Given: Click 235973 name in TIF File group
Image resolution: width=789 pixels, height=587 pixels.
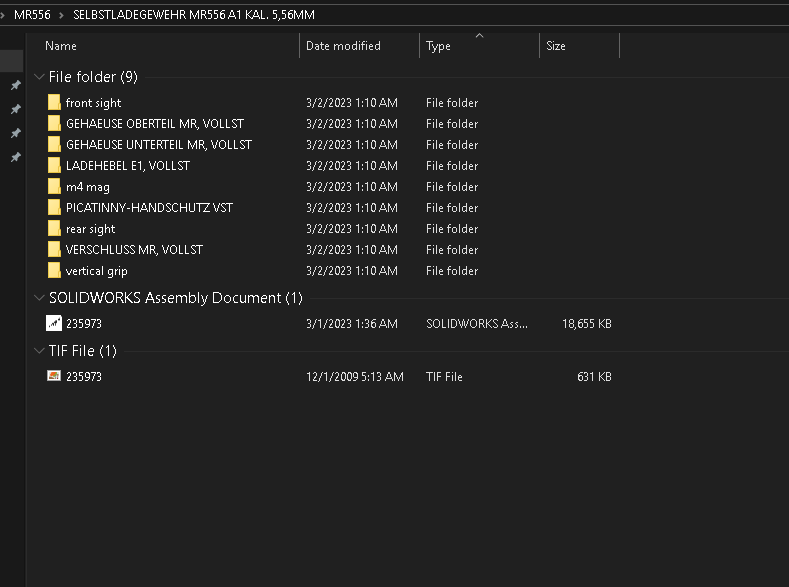Looking at the screenshot, I should (84, 377).
